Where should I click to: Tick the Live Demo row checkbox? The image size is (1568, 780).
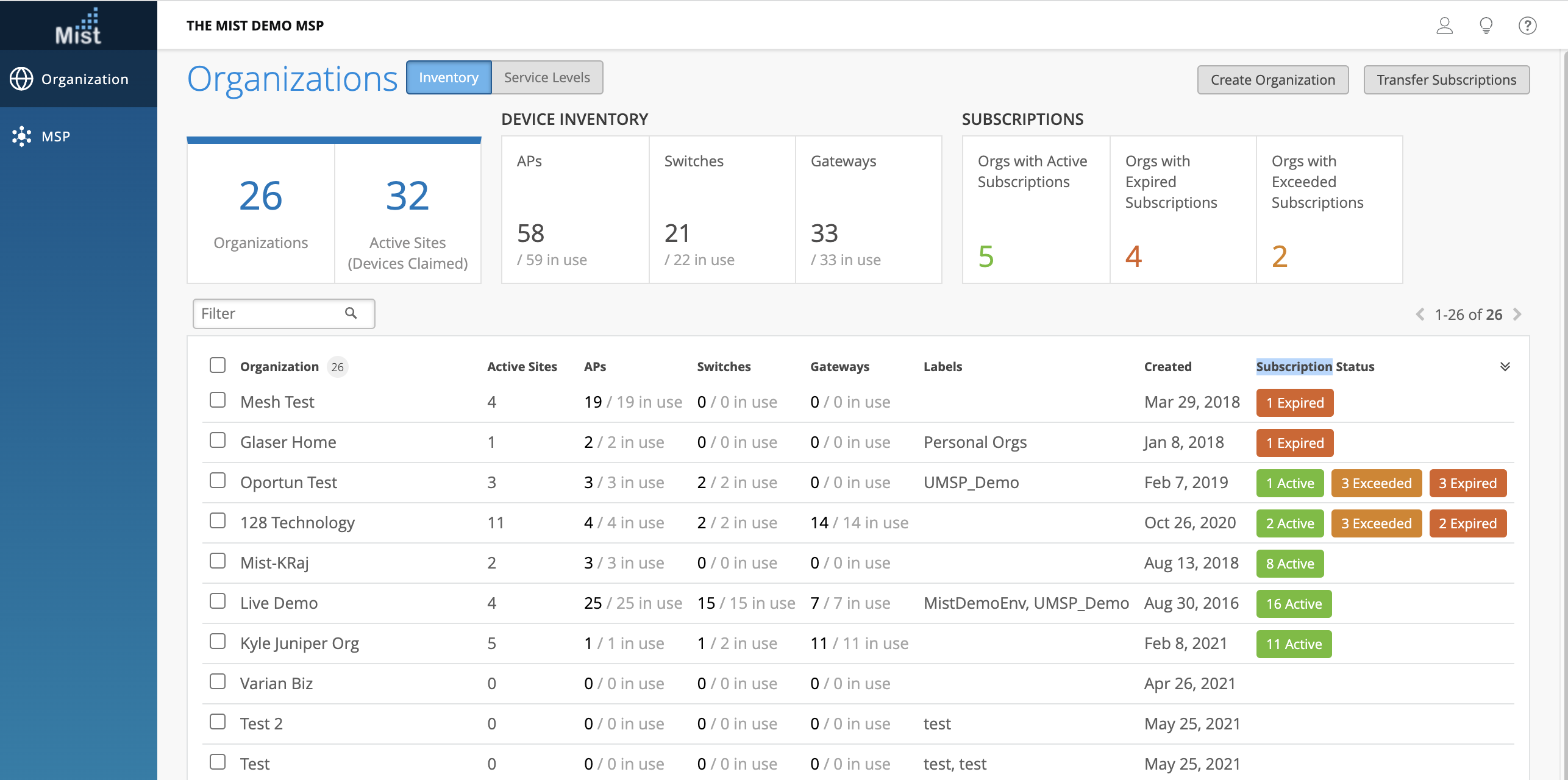(218, 601)
